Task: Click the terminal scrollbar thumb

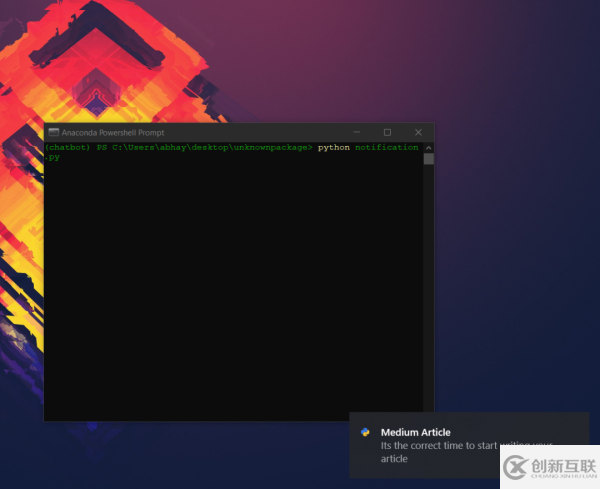Action: pyautogui.click(x=429, y=159)
